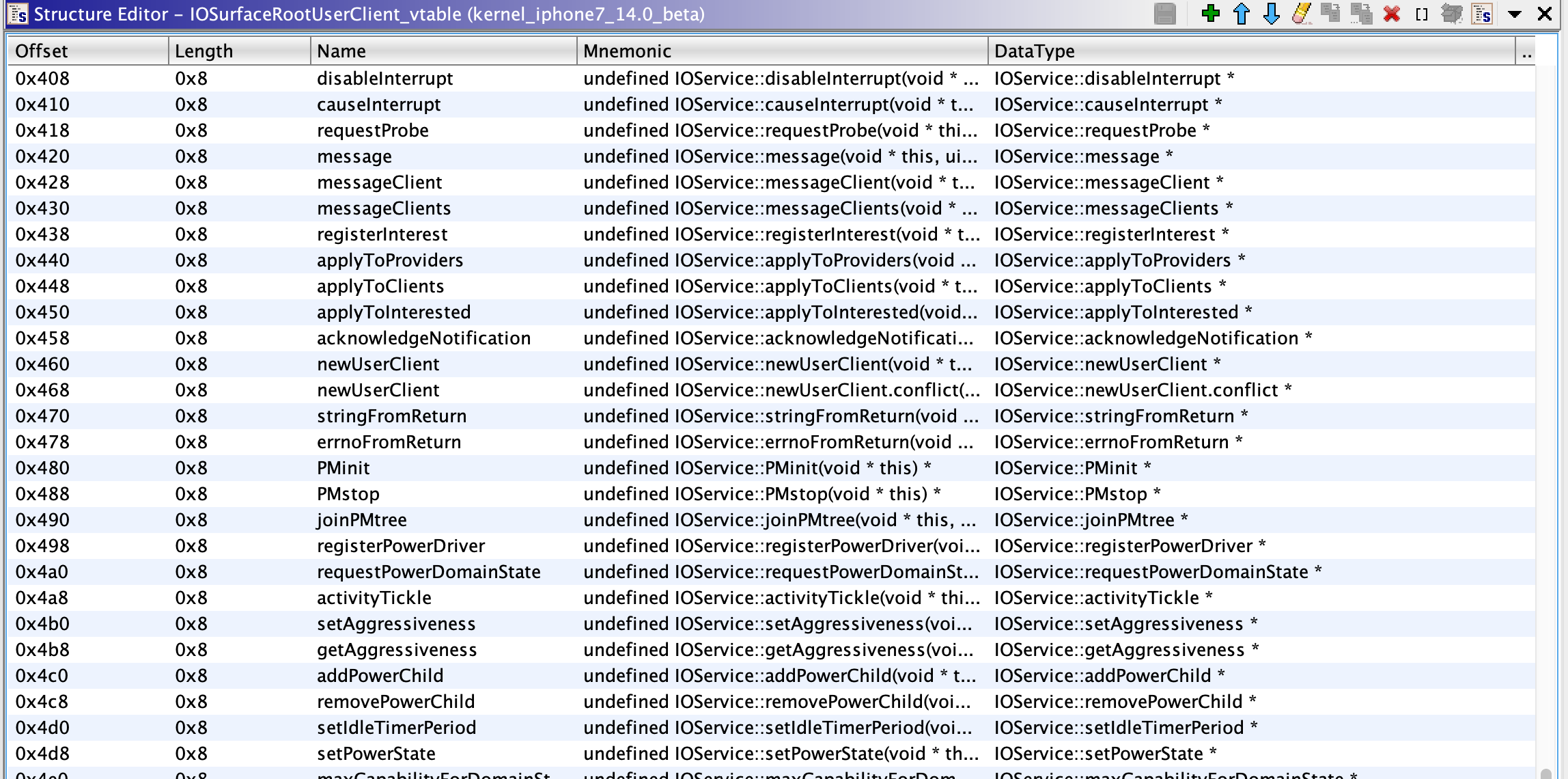Save the structure changes
Viewport: 1568px width, 779px height.
[1164, 14]
